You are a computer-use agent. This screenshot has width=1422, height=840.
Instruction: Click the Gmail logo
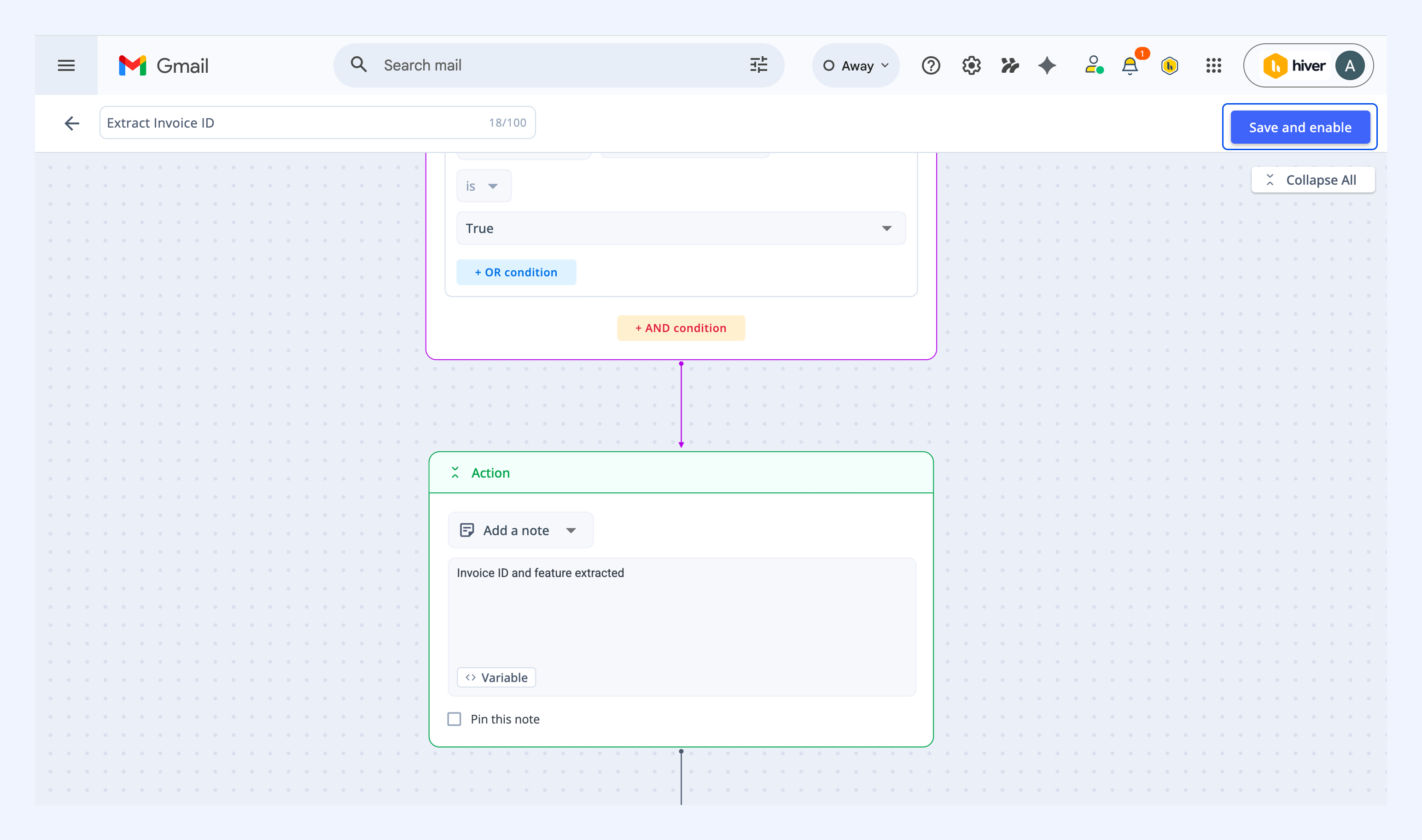point(163,66)
